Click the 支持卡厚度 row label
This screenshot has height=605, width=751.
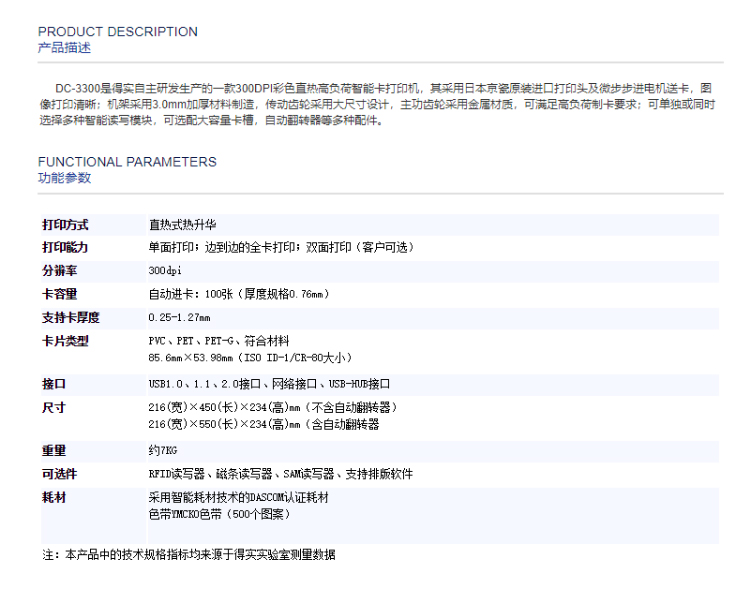70,318
